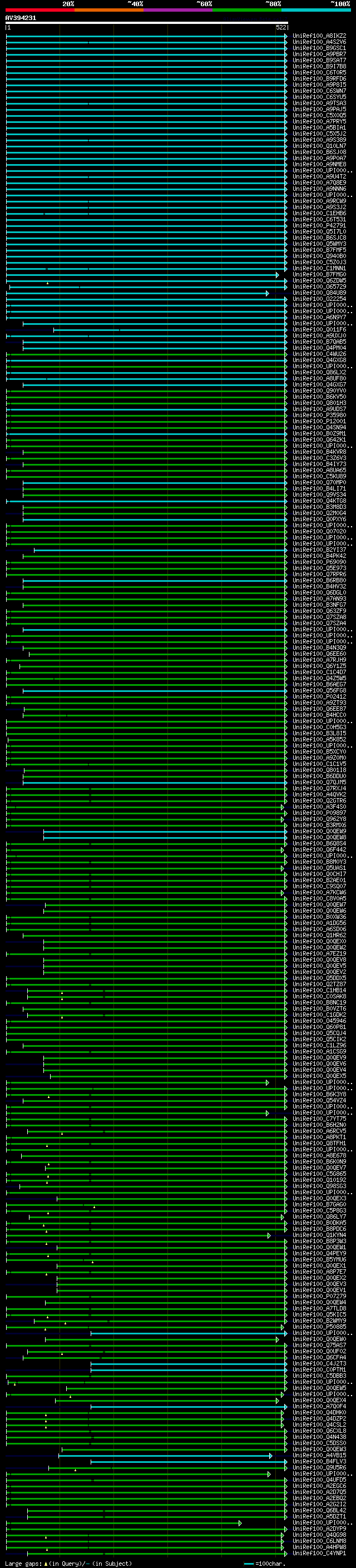Open hit UniRef100_A8IKZ2

coord(319,36)
